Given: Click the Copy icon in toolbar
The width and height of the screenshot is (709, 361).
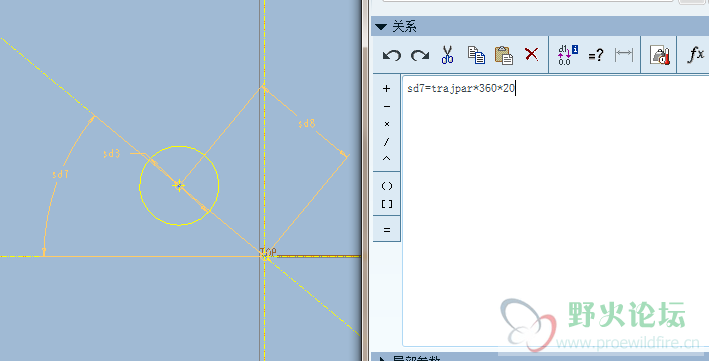Looking at the screenshot, I should point(476,55).
